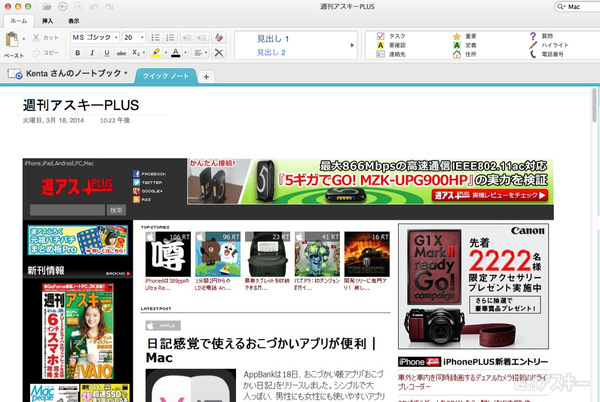The width and height of the screenshot is (600, 402).
Task: Insert a bulleted list
Action: coord(155,37)
